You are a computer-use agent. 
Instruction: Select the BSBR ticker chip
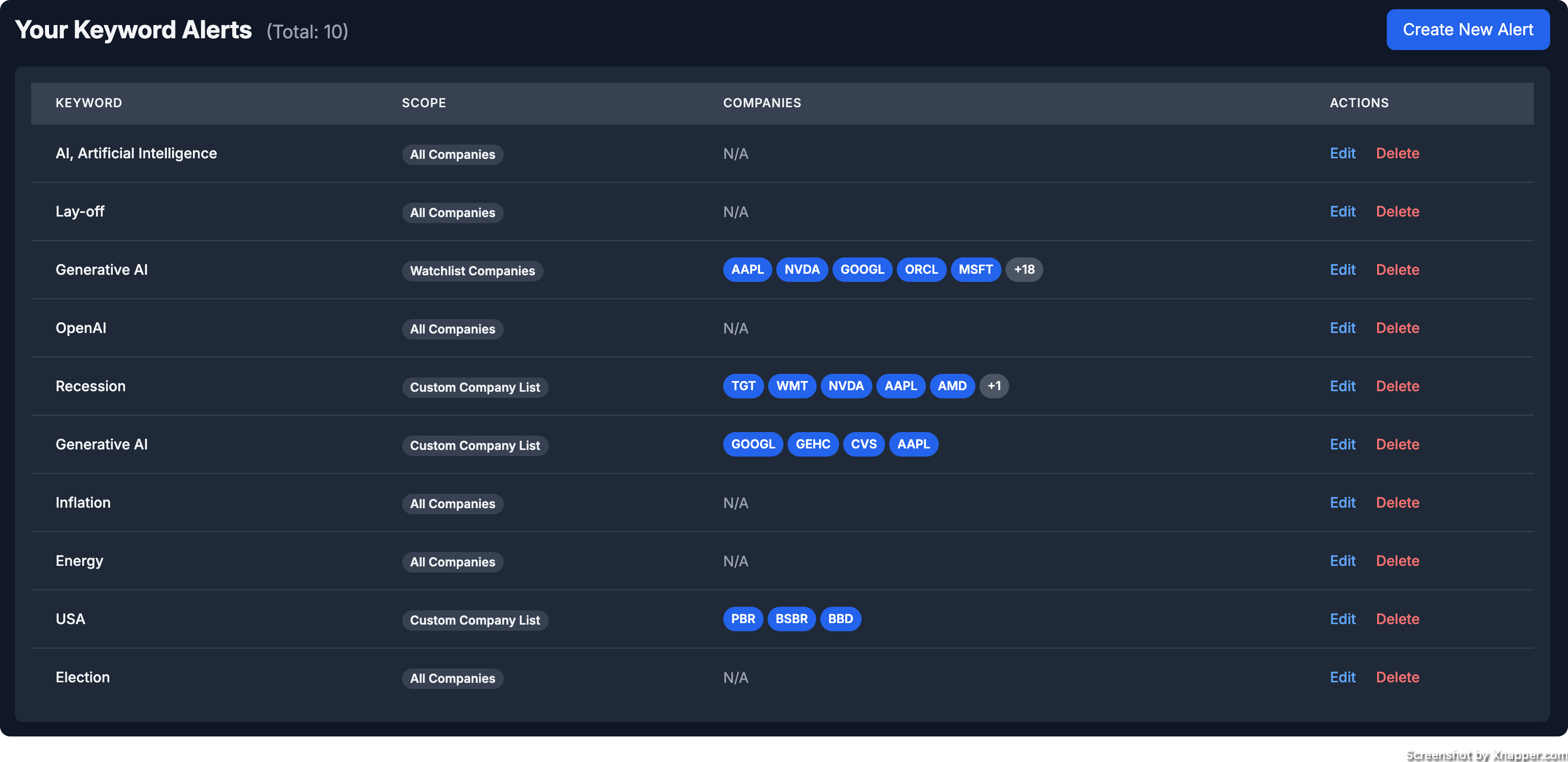pyautogui.click(x=791, y=619)
